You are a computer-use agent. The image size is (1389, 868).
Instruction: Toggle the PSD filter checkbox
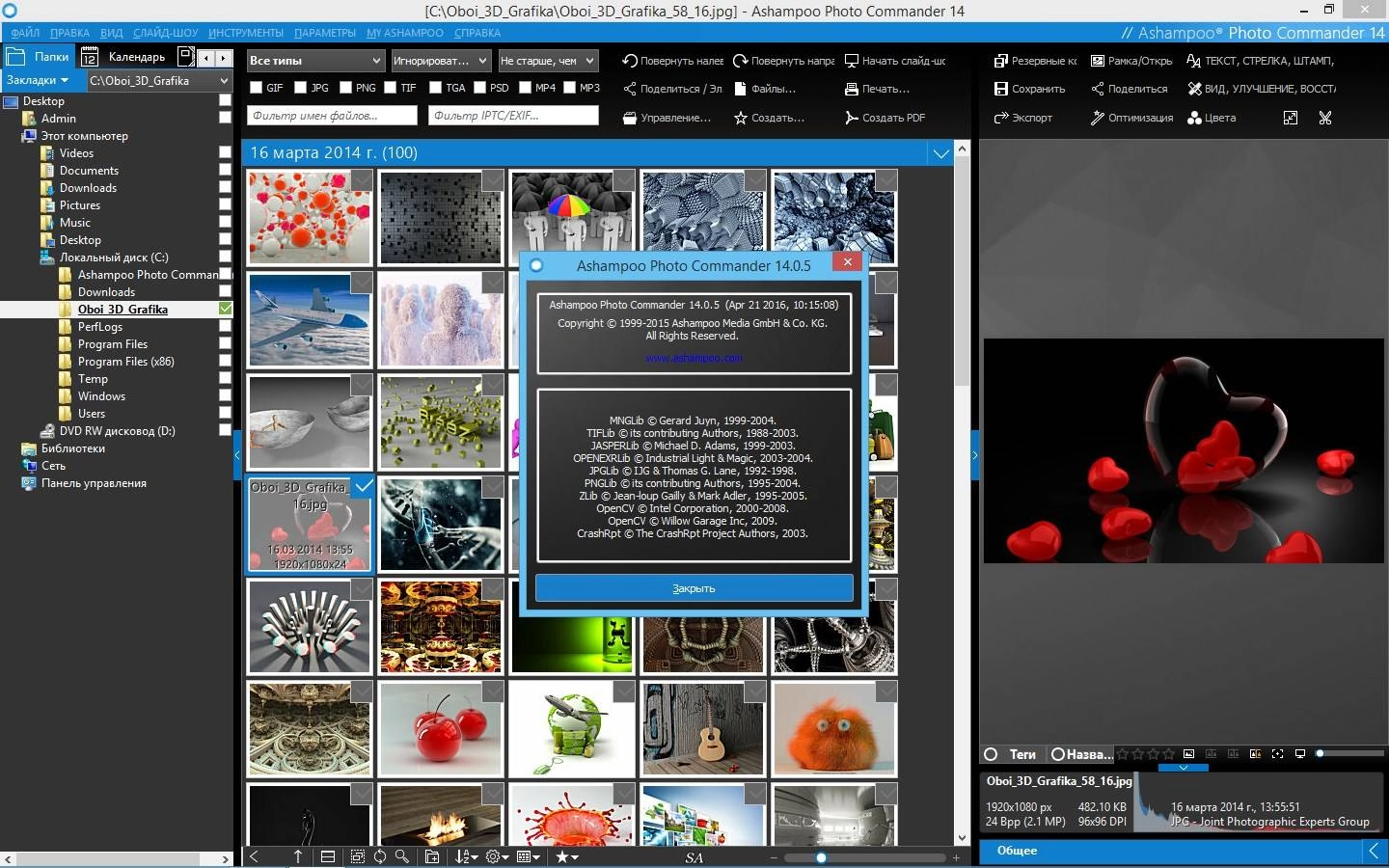click(479, 88)
